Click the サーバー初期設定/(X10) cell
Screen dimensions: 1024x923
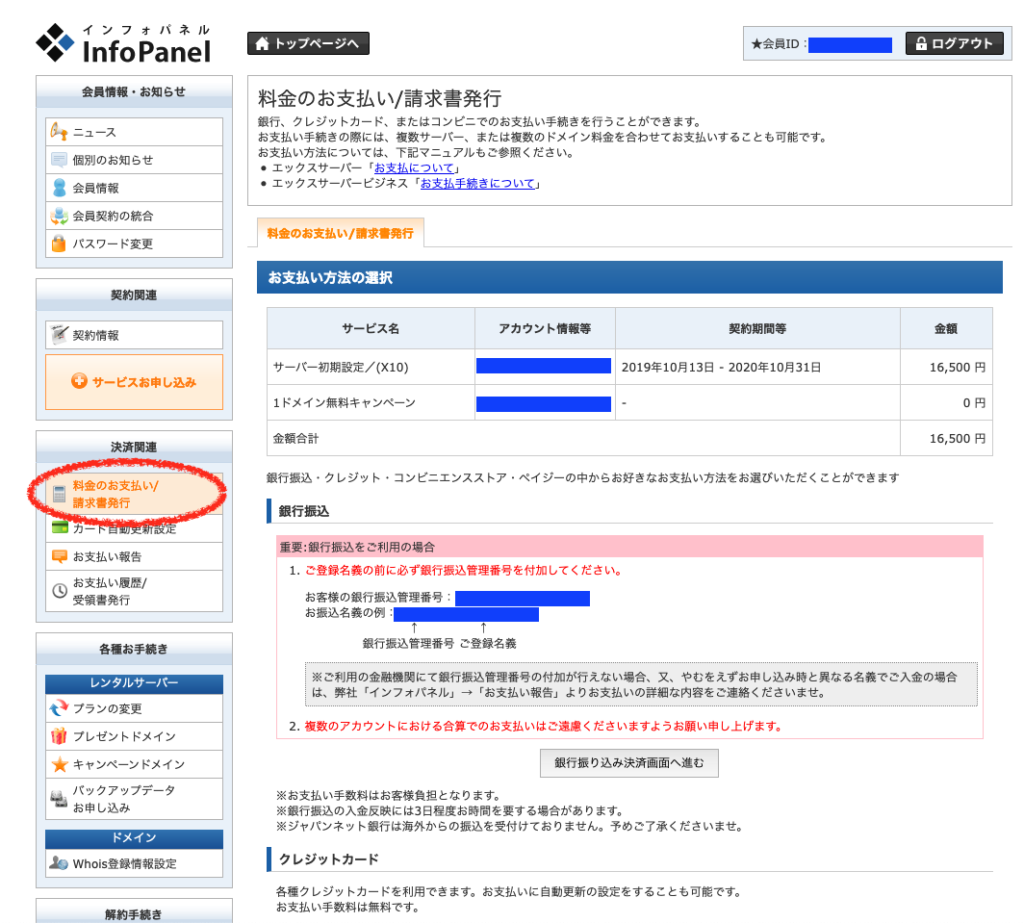[x=370, y=367]
